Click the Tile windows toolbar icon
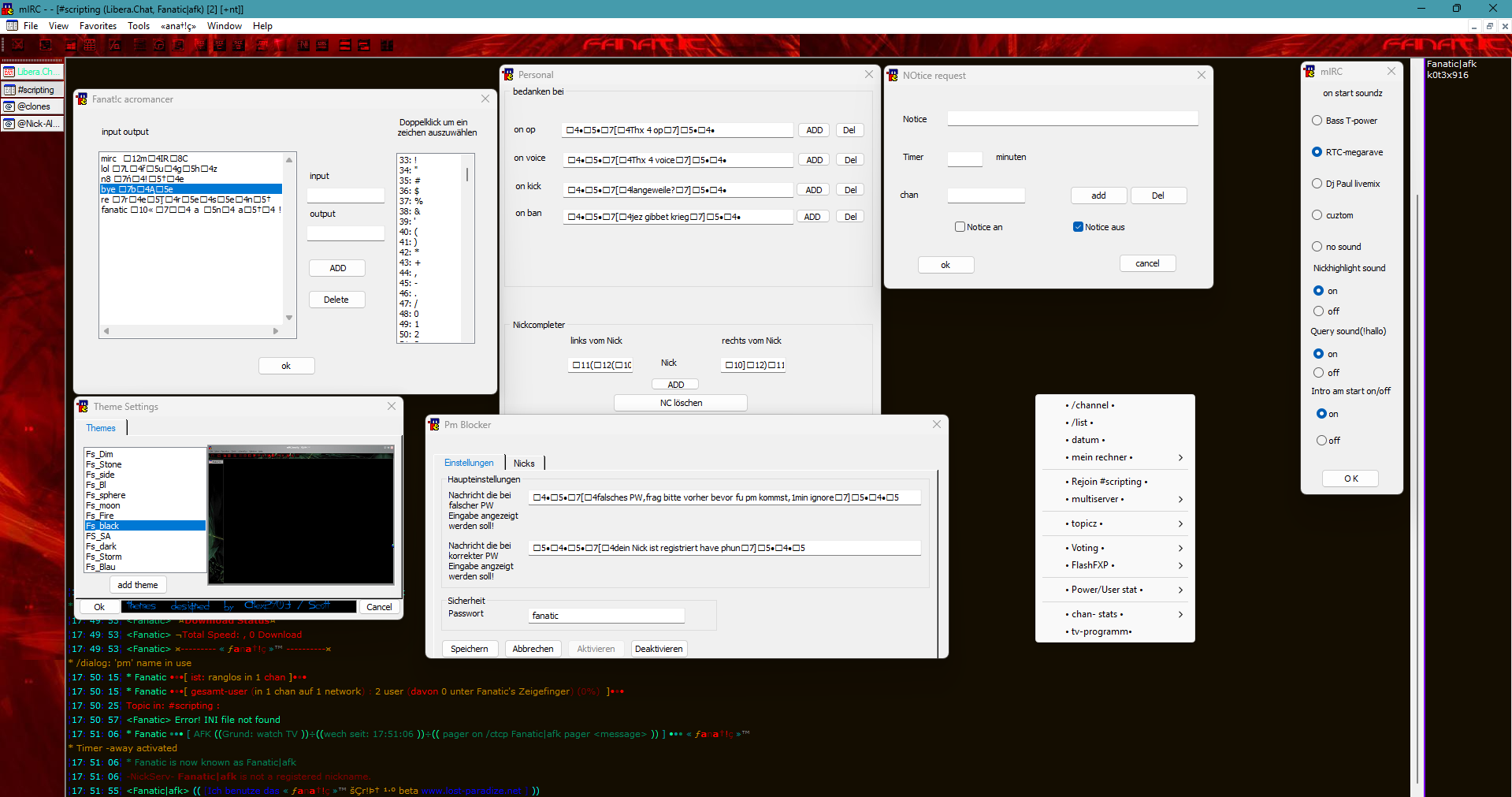The width and height of the screenshot is (1512, 797). 345,45
